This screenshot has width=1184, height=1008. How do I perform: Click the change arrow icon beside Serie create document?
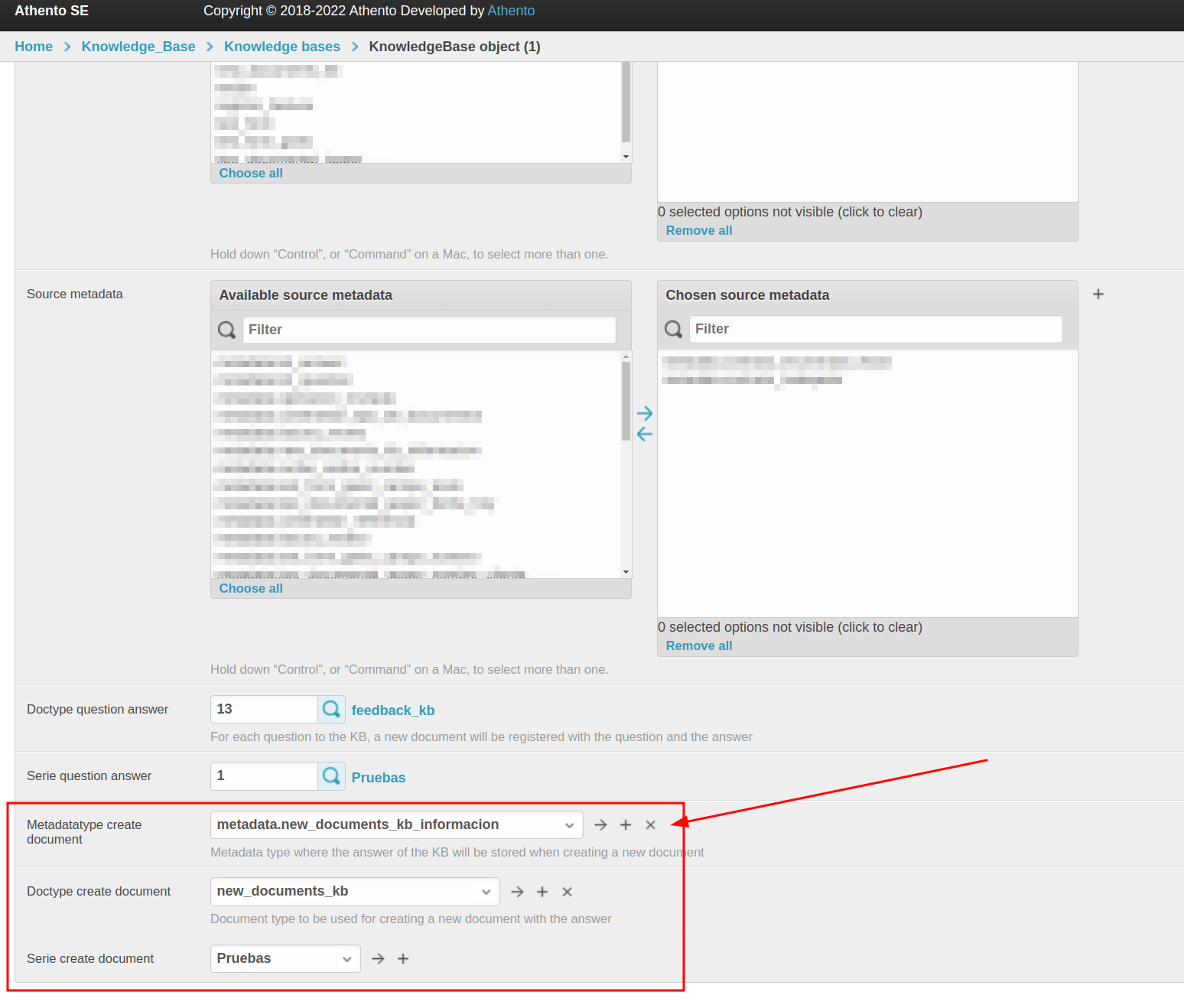tap(378, 959)
